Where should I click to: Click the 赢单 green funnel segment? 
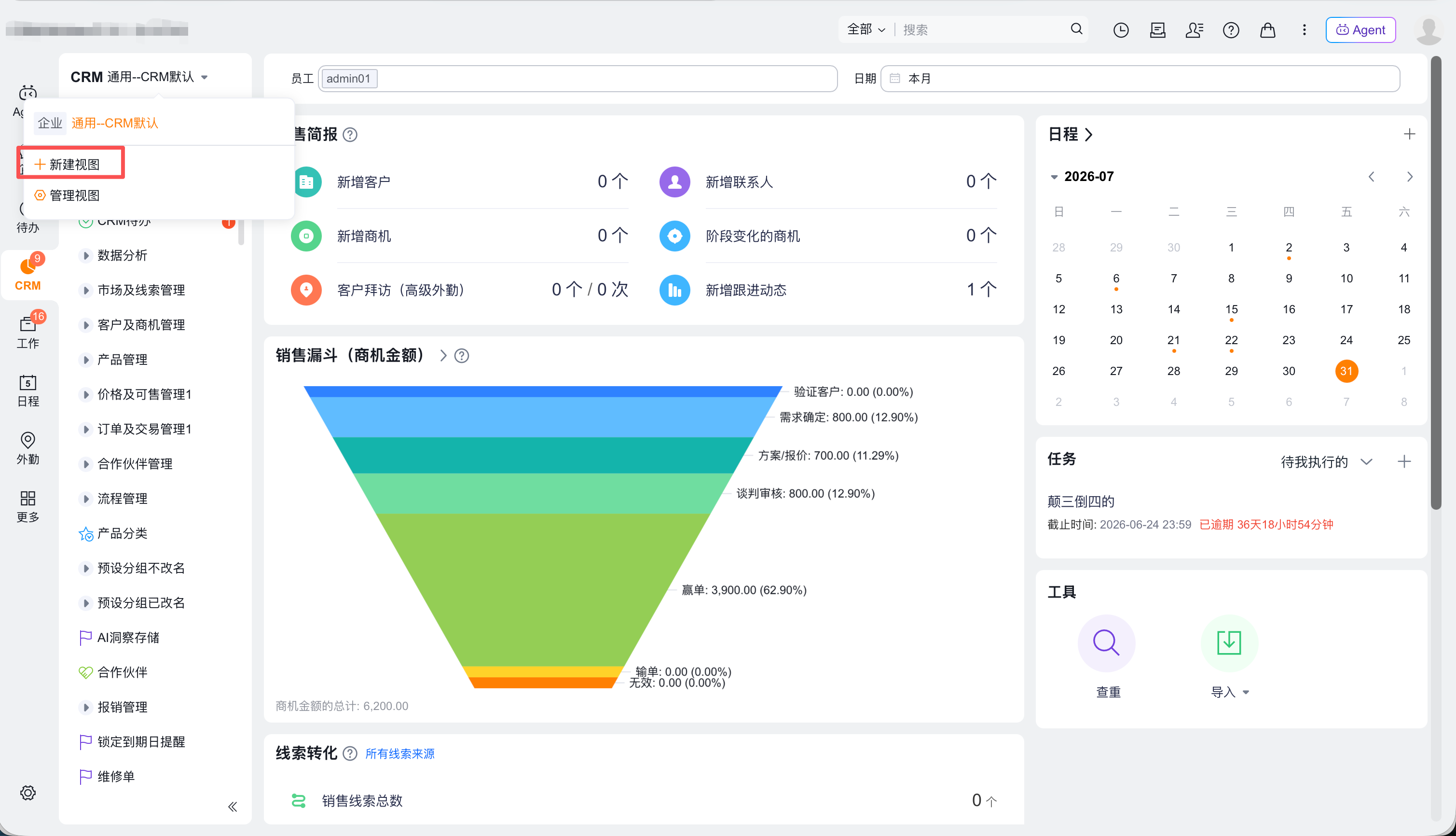click(x=542, y=590)
